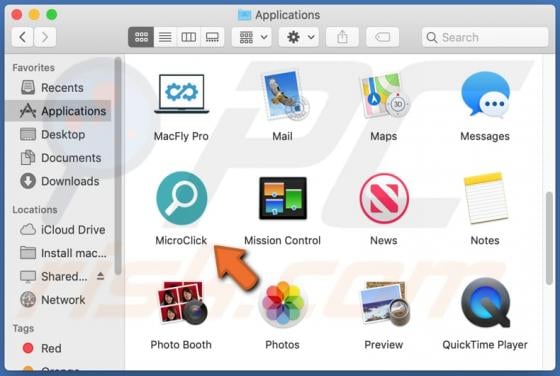
Task: Select the Red tag in sidebar
Action: (59, 348)
